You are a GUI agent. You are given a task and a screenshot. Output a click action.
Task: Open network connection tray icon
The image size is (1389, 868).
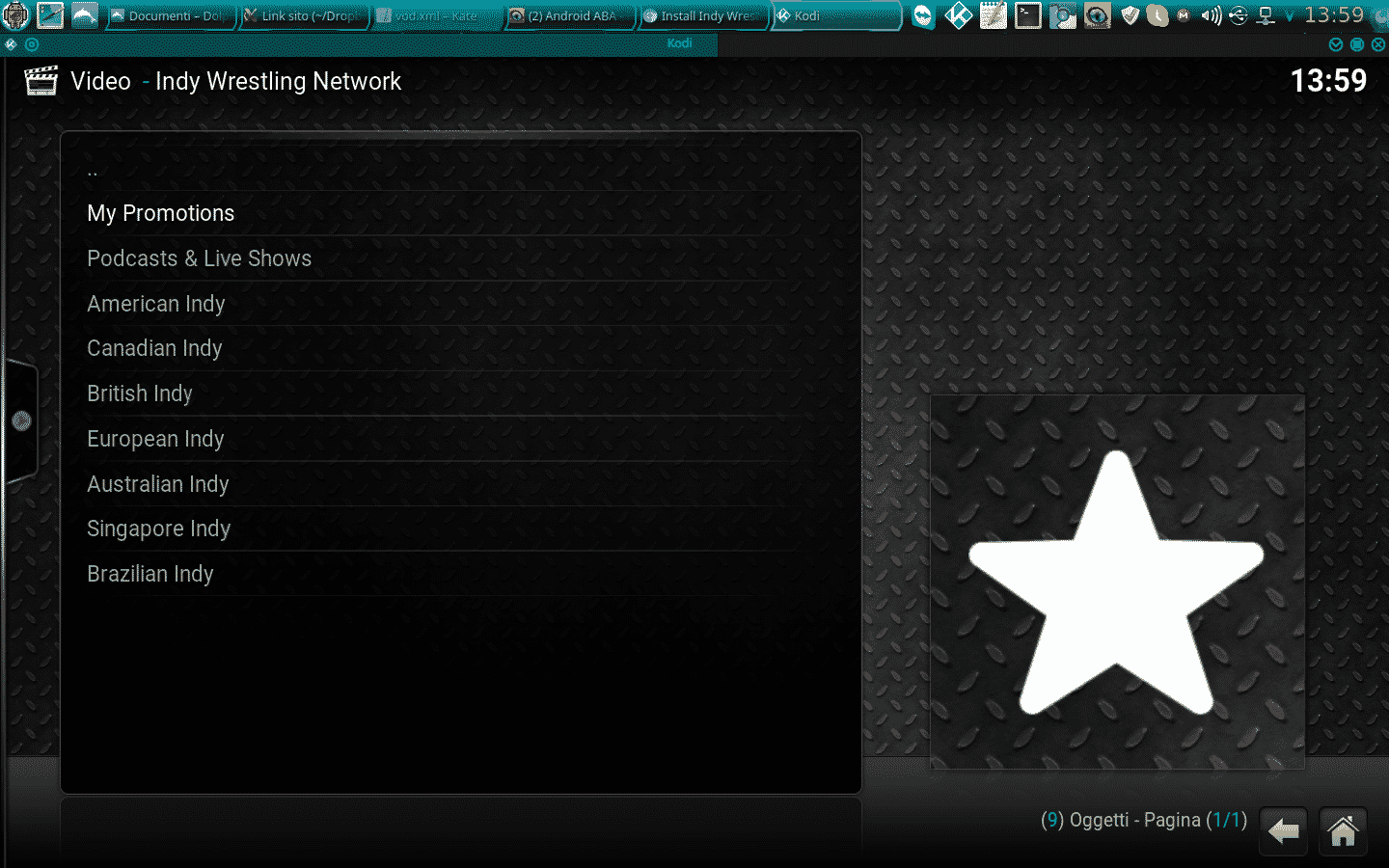[x=1266, y=15]
